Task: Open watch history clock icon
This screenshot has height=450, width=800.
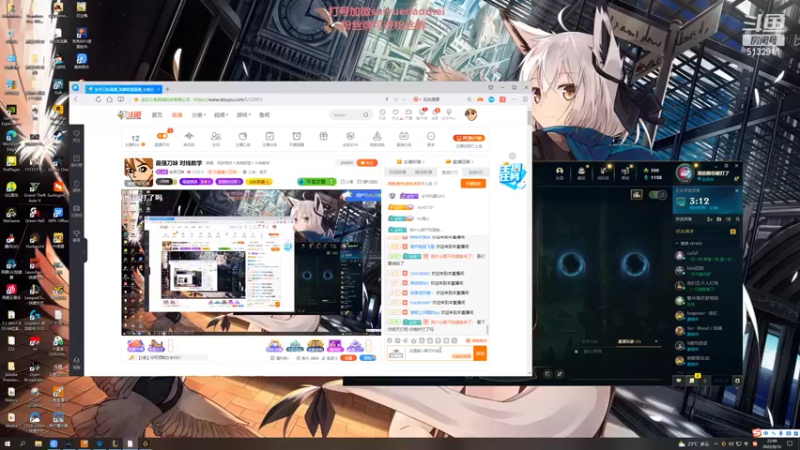Action: 382,114
